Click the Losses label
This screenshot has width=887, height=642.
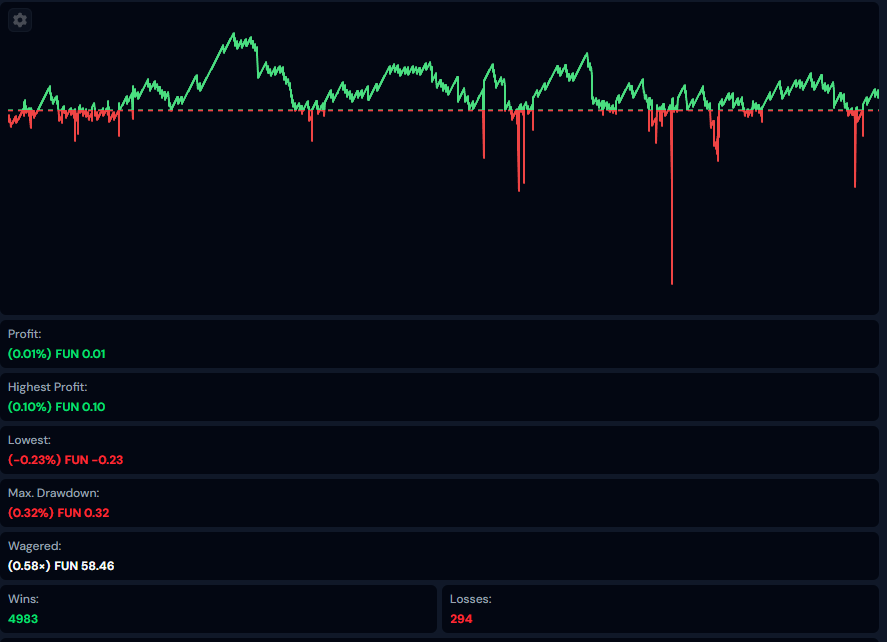470,599
